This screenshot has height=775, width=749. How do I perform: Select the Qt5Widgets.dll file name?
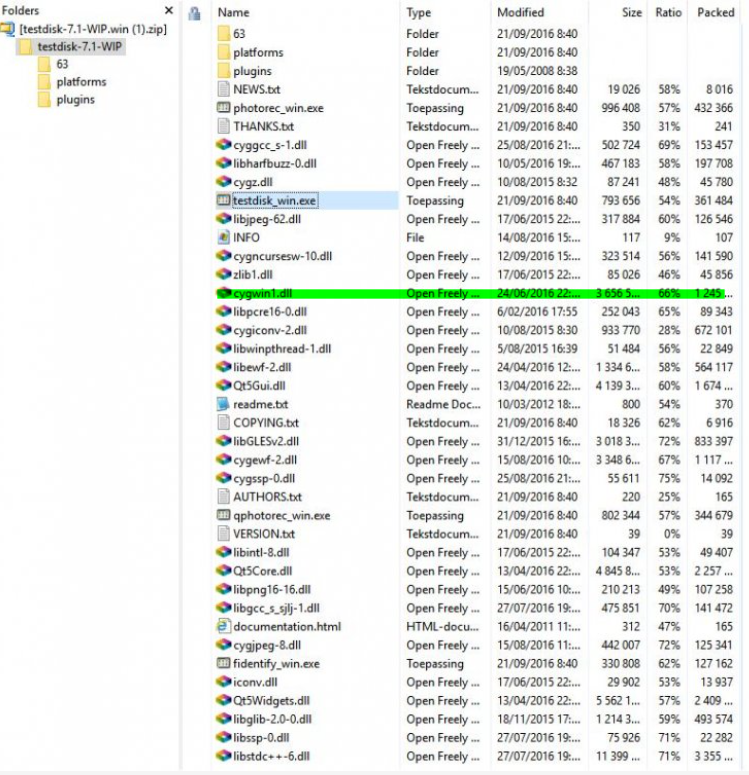(x=271, y=701)
